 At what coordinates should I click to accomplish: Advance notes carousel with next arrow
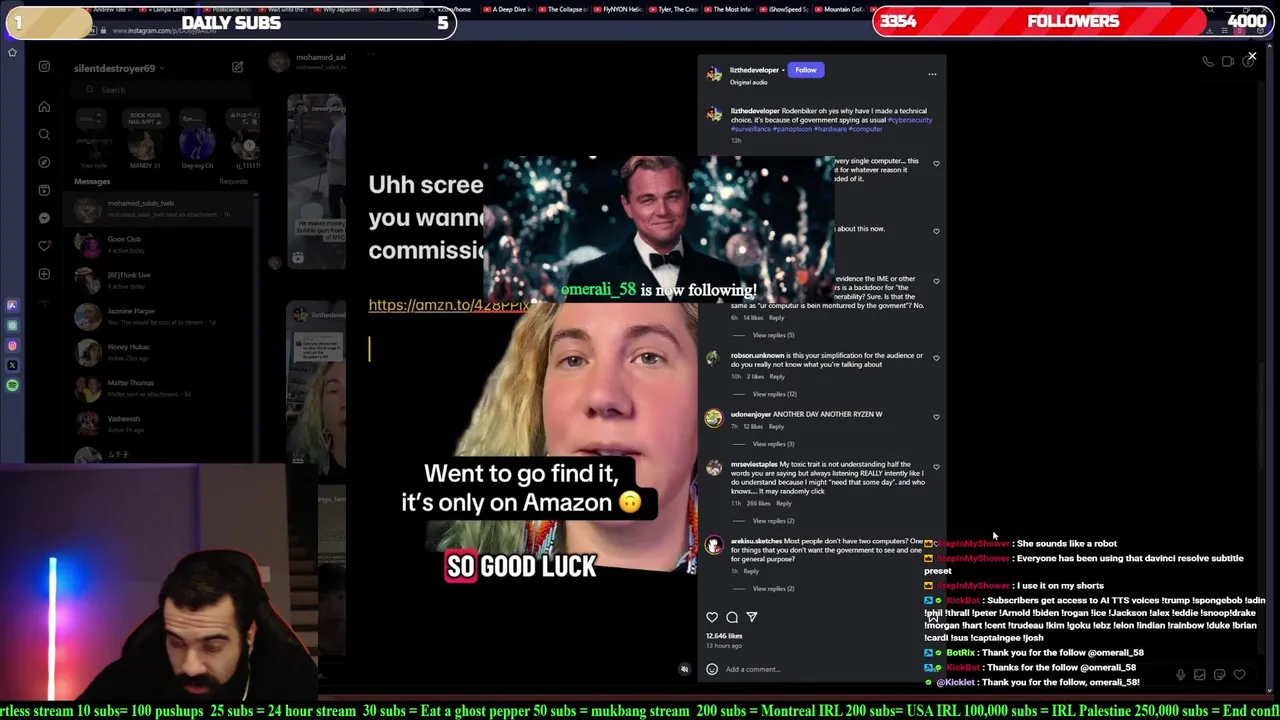click(250, 146)
